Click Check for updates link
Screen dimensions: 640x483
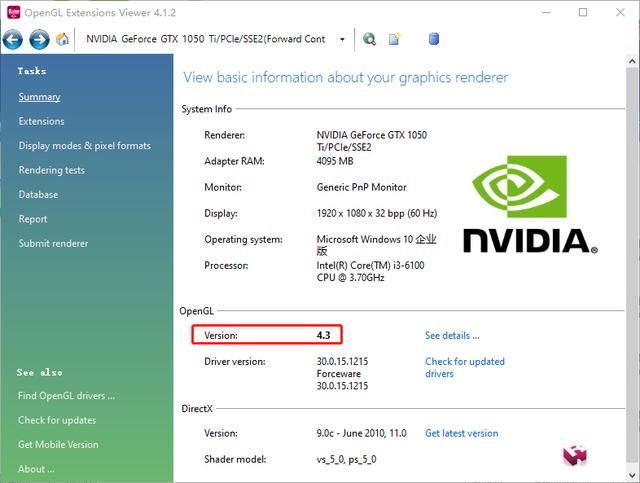(x=57, y=420)
